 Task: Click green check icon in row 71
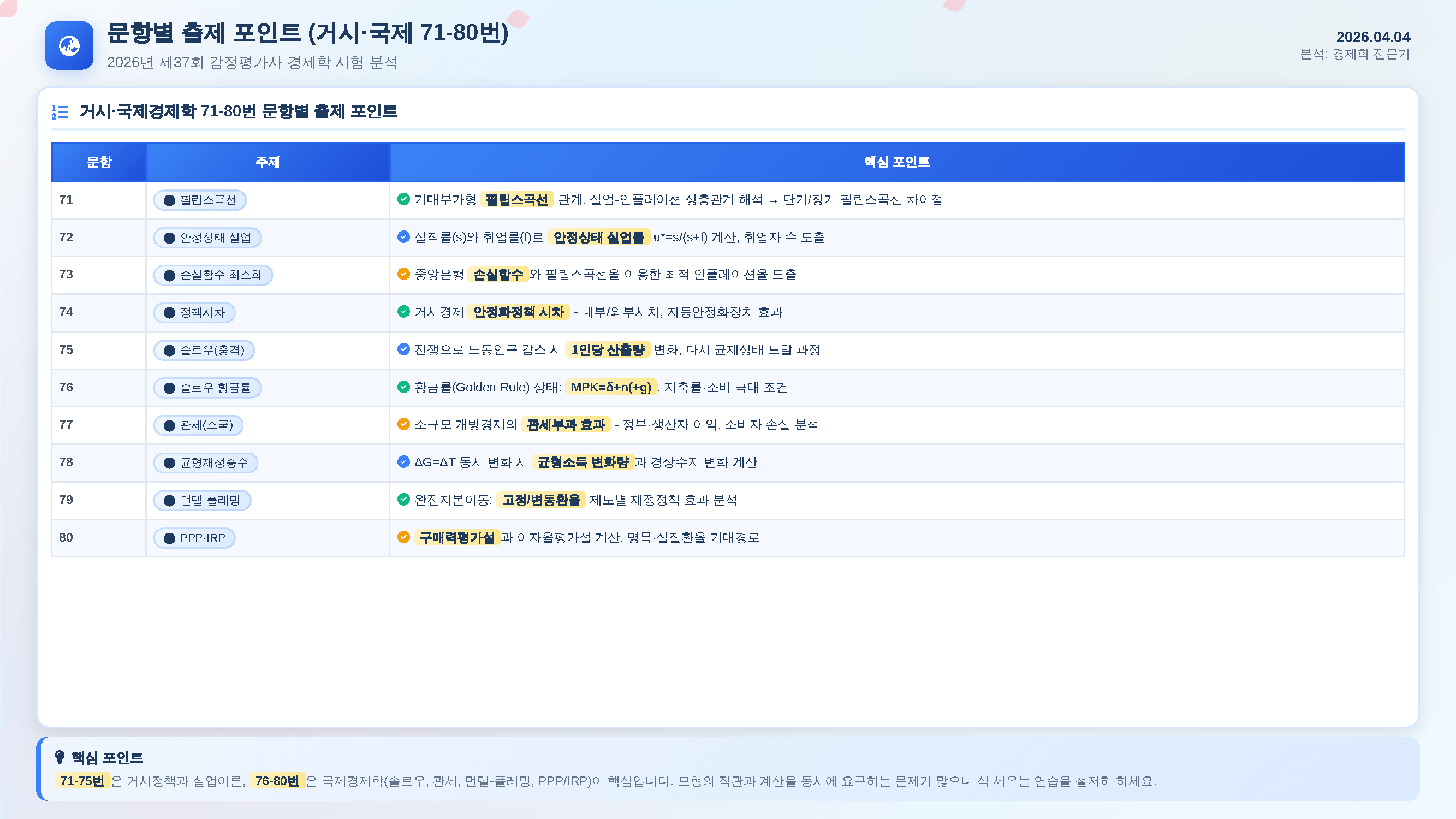point(403,199)
